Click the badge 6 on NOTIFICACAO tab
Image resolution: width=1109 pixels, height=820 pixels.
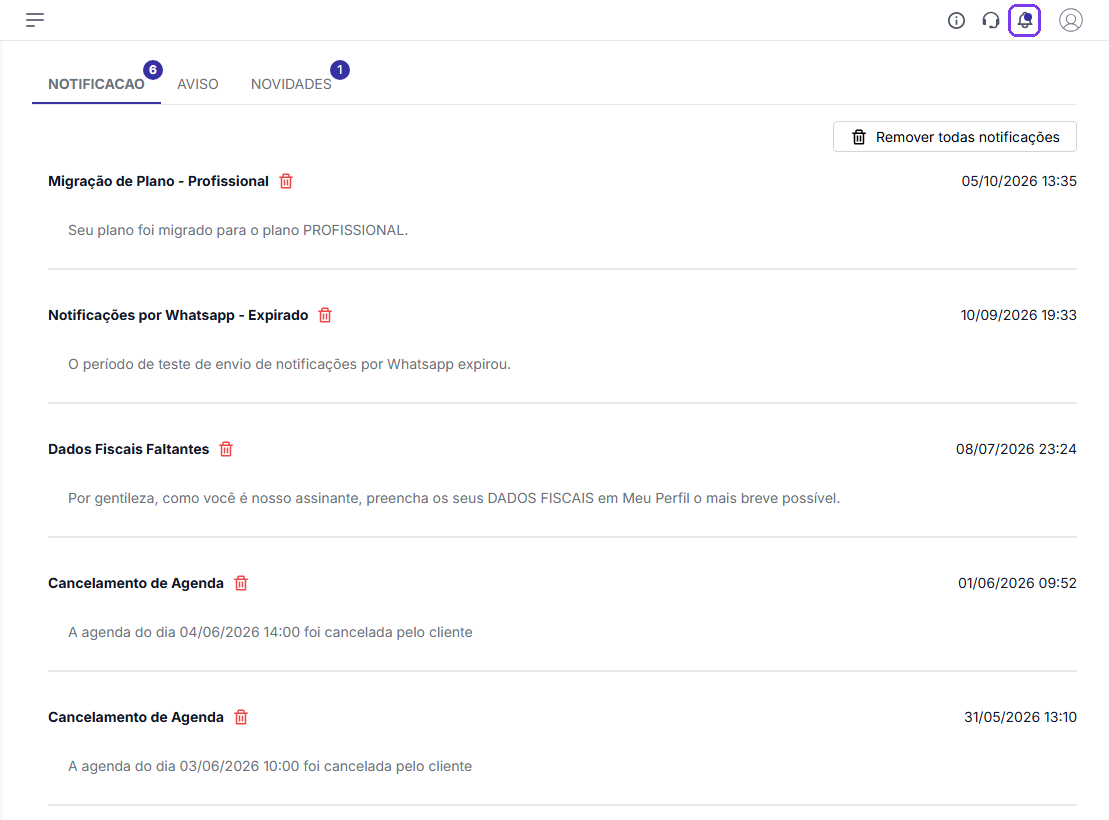pos(153,70)
